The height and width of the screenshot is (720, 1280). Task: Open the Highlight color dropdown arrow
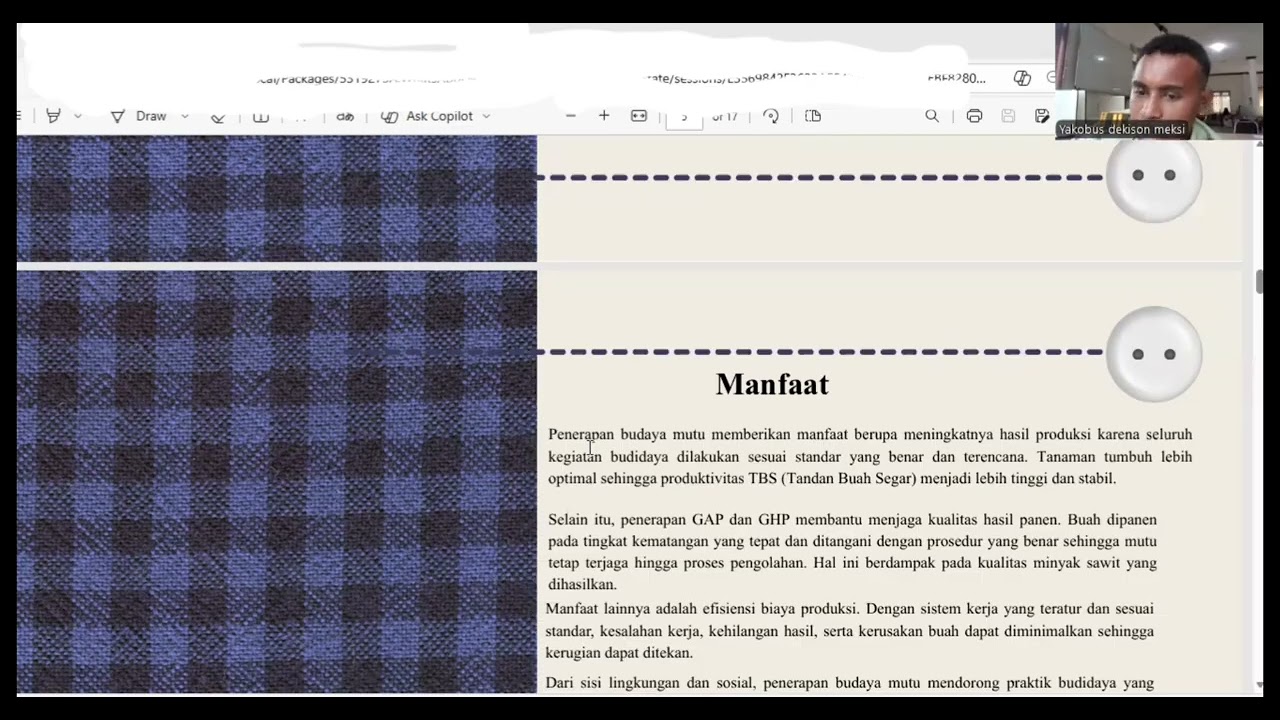point(78,117)
